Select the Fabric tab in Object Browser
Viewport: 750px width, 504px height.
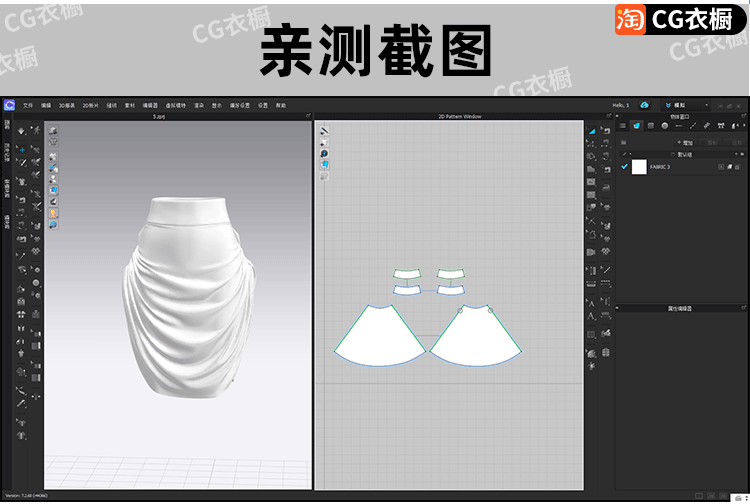[635, 126]
